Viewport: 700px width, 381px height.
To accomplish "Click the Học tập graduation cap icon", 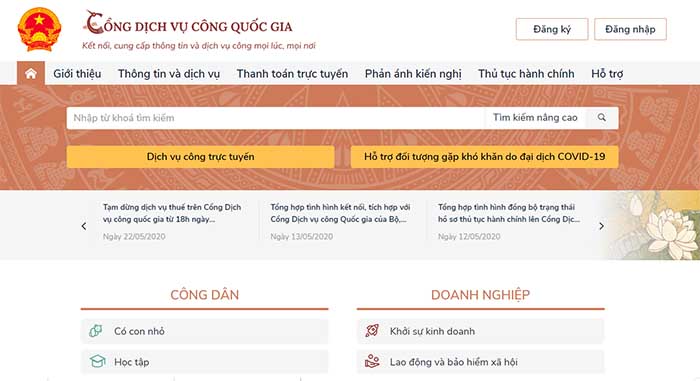I will pyautogui.click(x=97, y=361).
